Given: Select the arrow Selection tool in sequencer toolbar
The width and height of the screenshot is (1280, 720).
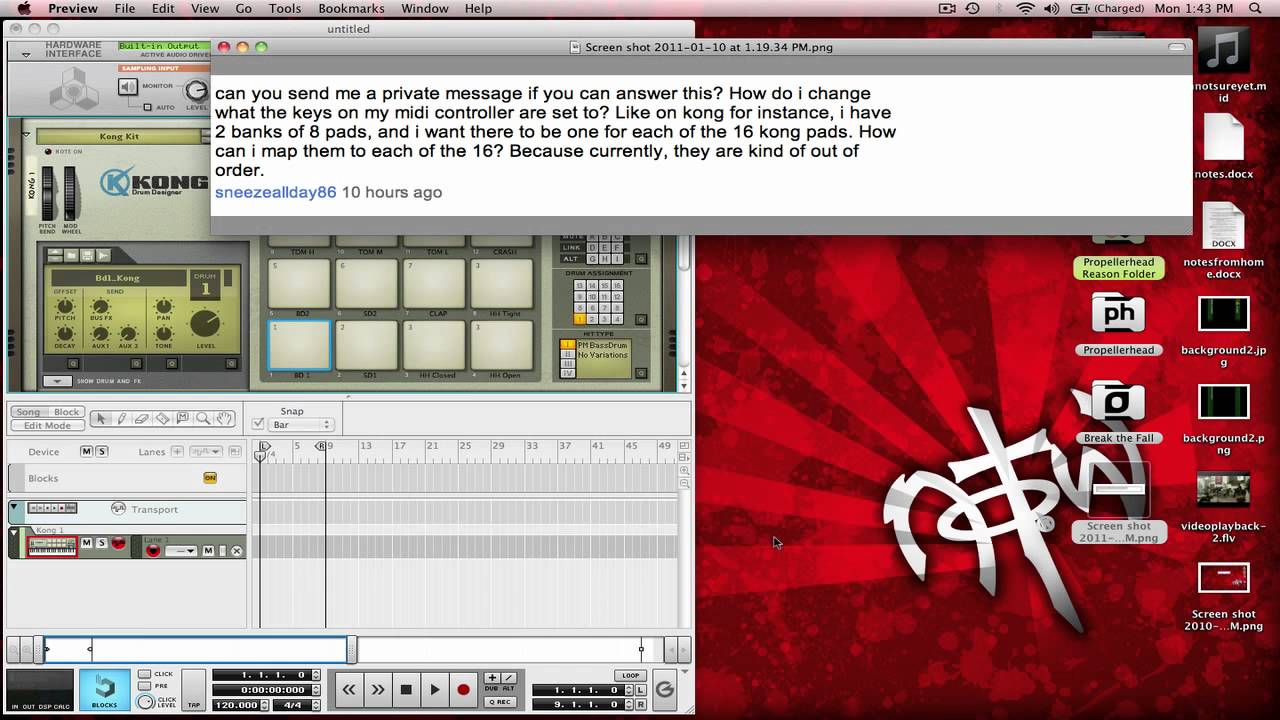Looking at the screenshot, I should pos(100,418).
